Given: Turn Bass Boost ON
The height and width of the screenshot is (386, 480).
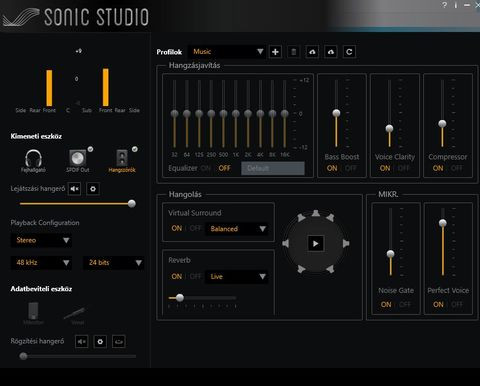Looking at the screenshot, I should pos(332,168).
